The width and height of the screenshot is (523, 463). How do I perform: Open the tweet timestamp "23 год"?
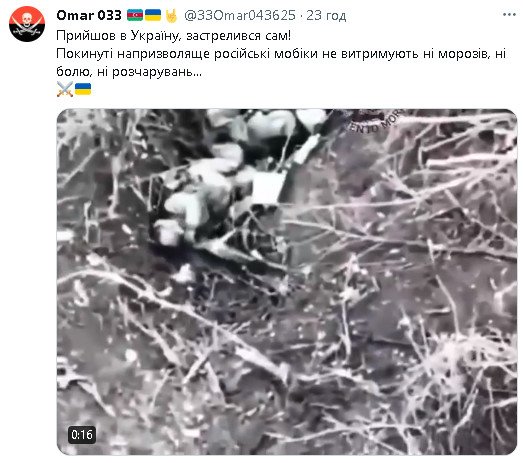click(326, 15)
